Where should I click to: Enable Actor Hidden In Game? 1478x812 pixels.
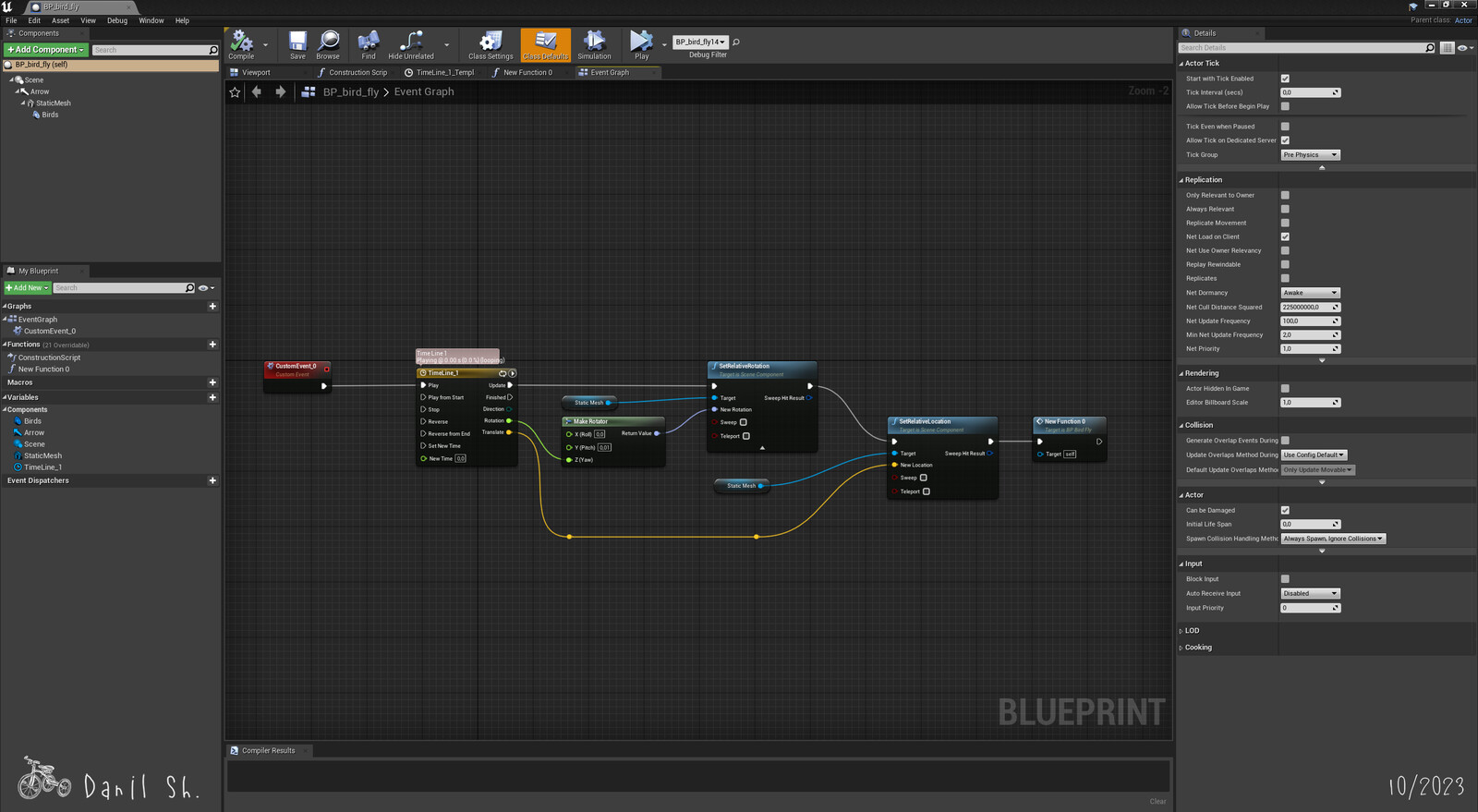pyautogui.click(x=1285, y=388)
